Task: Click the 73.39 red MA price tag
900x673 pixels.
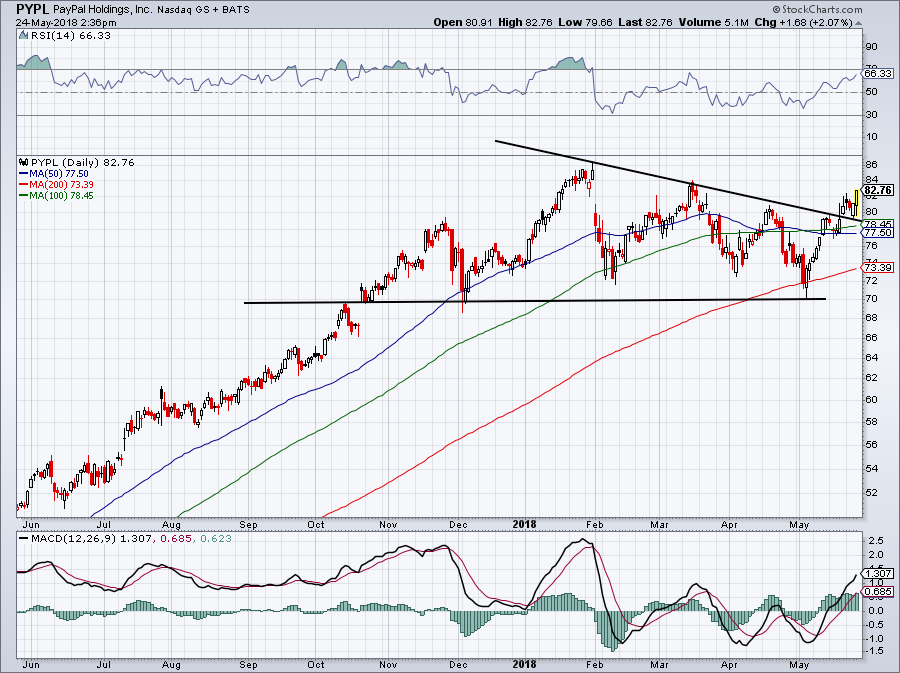Action: 878,267
